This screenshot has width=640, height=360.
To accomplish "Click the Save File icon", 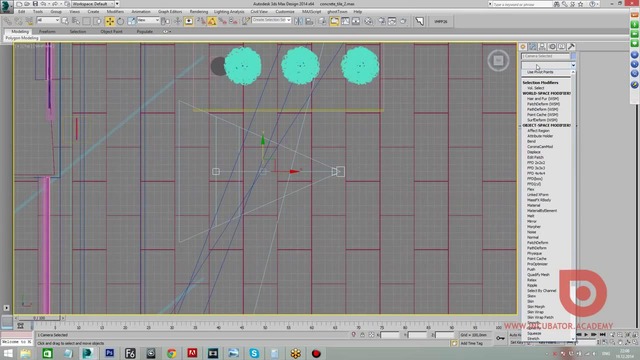I will [x=36, y=4].
